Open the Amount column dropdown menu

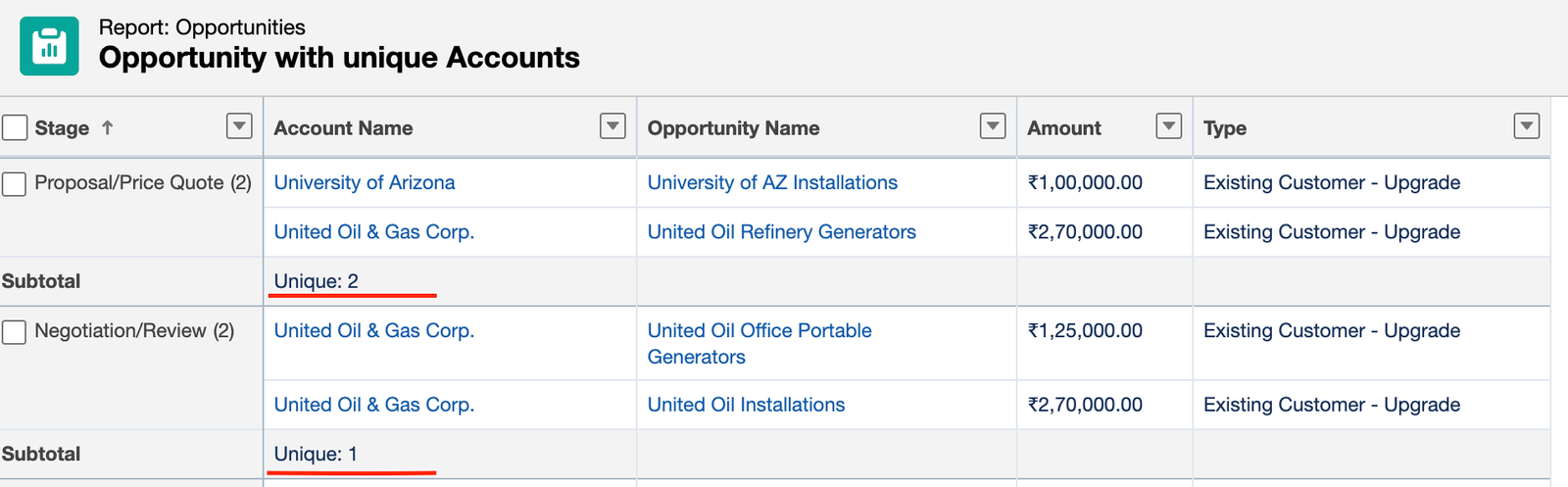coord(1168,125)
